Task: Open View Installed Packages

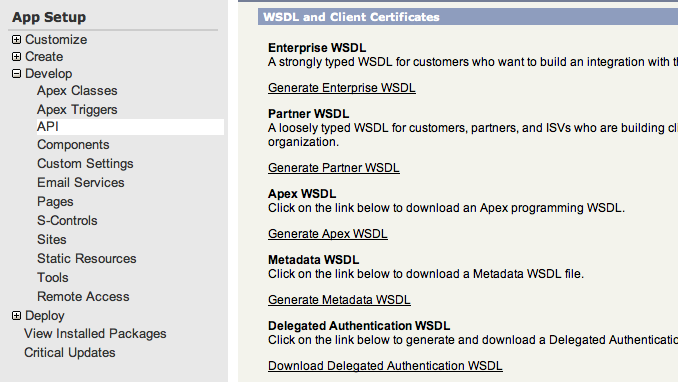Action: pos(95,334)
